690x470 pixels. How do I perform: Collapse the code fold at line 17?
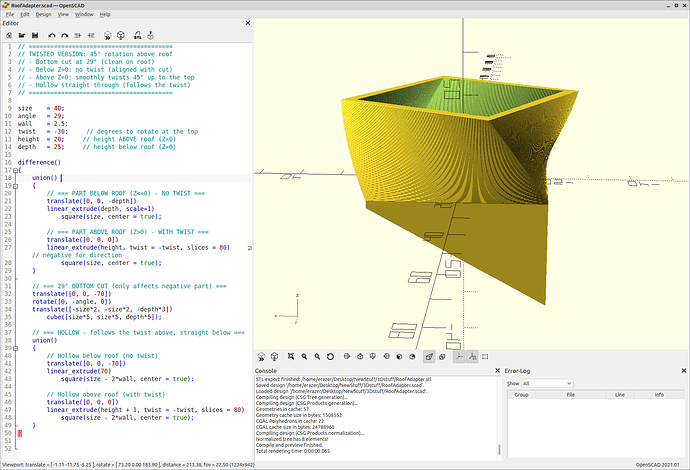pos(15,170)
